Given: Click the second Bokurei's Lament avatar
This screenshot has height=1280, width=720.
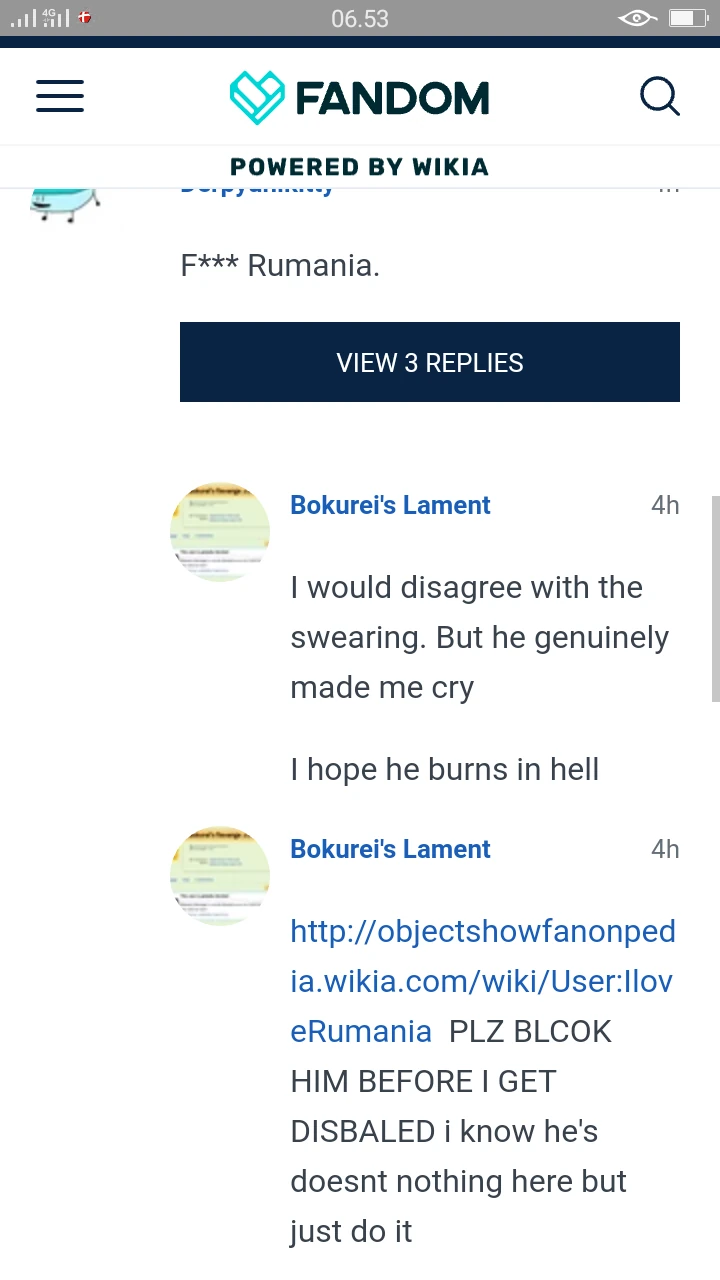Looking at the screenshot, I should click(219, 875).
